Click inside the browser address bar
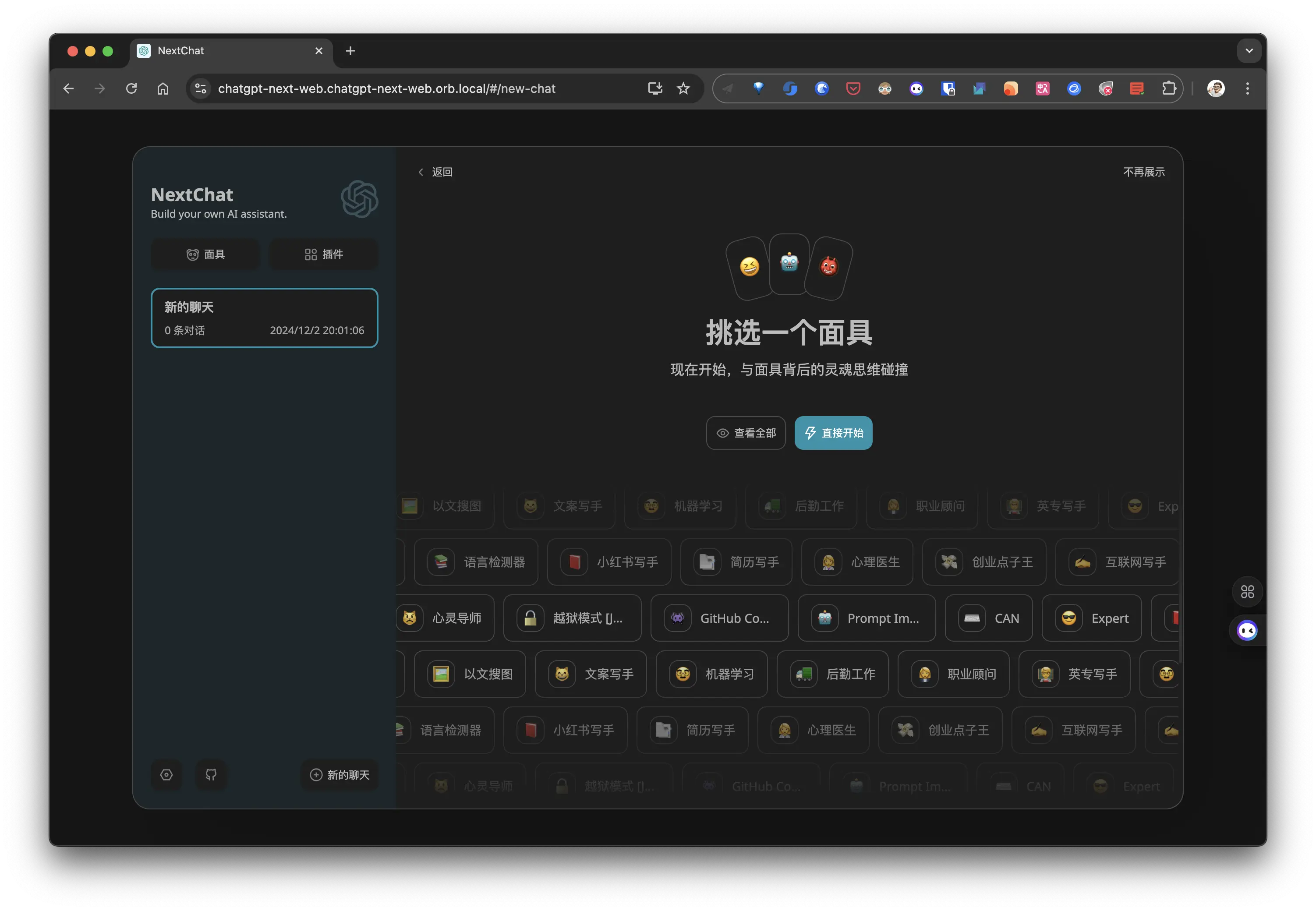 388,88
